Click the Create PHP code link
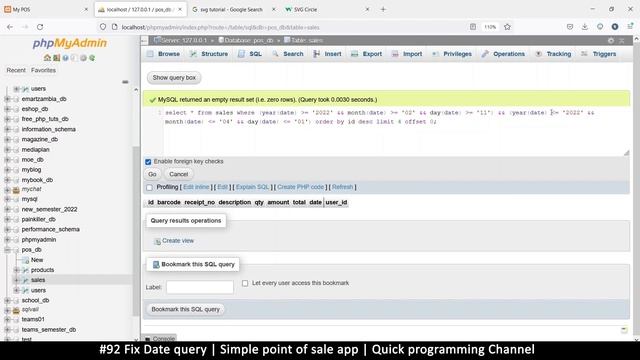Screen dimensions: 640x360 300,187
